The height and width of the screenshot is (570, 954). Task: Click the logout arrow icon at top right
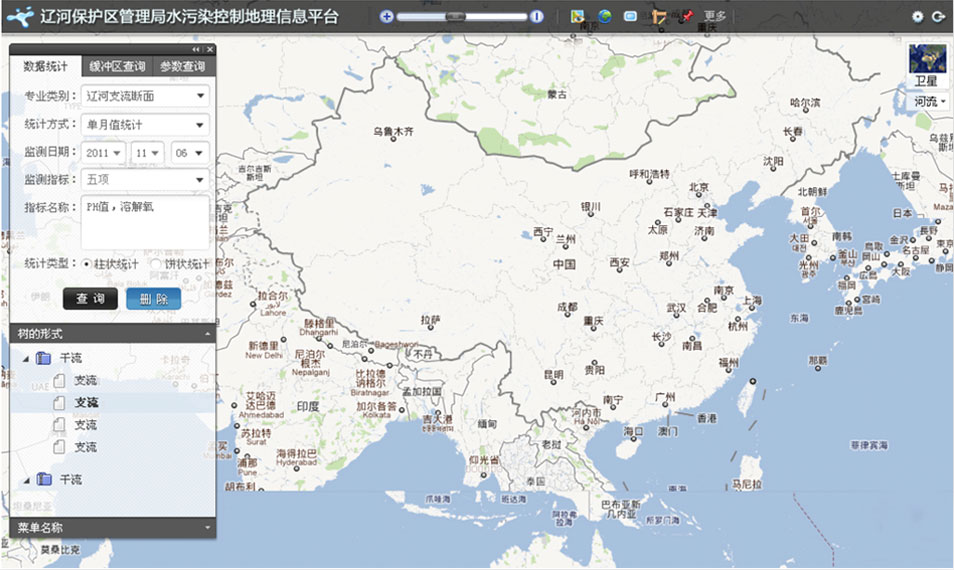click(x=938, y=16)
